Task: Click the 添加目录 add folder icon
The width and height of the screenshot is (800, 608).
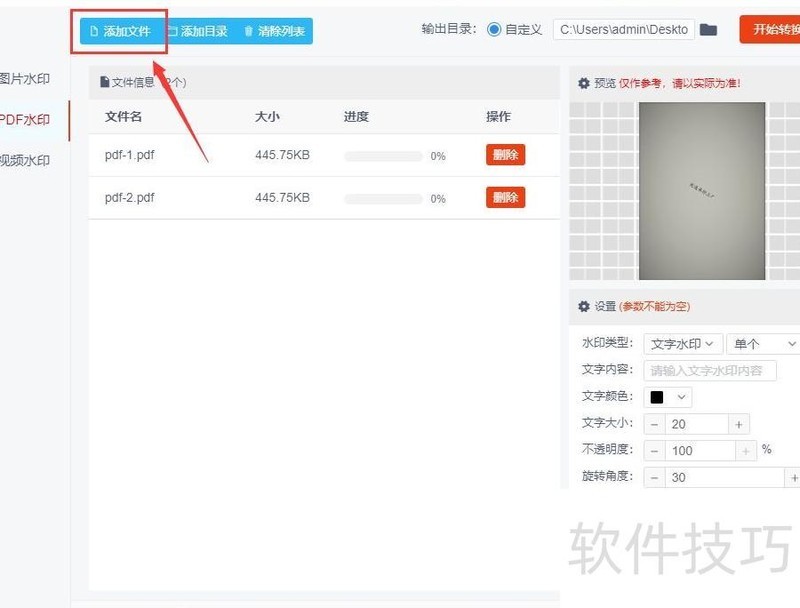Action: click(x=175, y=31)
